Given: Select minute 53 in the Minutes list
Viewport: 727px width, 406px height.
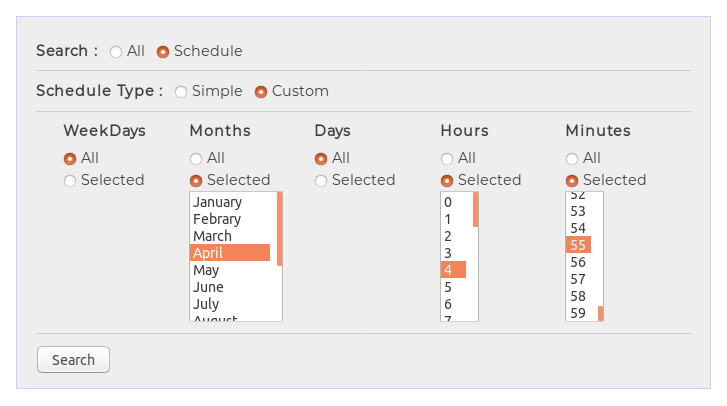Looking at the screenshot, I should point(578,211).
